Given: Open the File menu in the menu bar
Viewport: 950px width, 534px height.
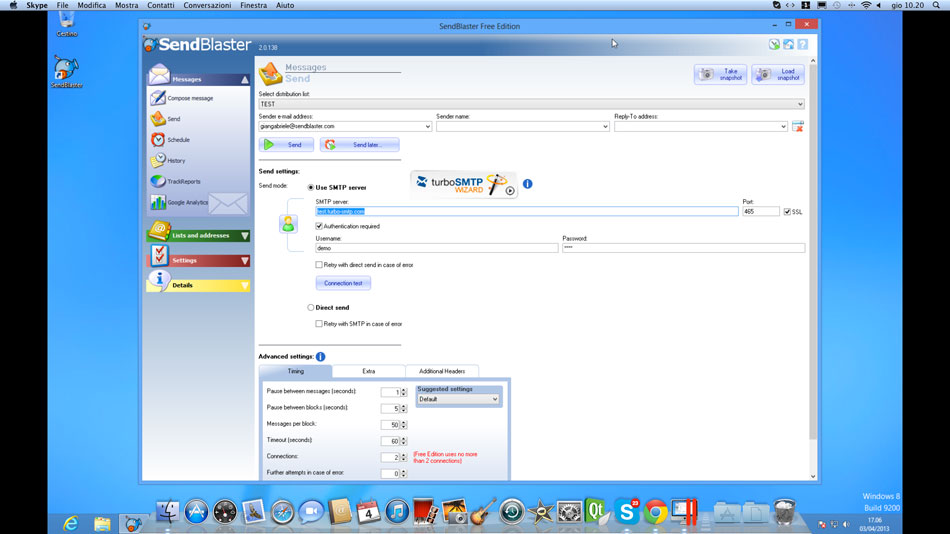Looking at the screenshot, I should 62,5.
